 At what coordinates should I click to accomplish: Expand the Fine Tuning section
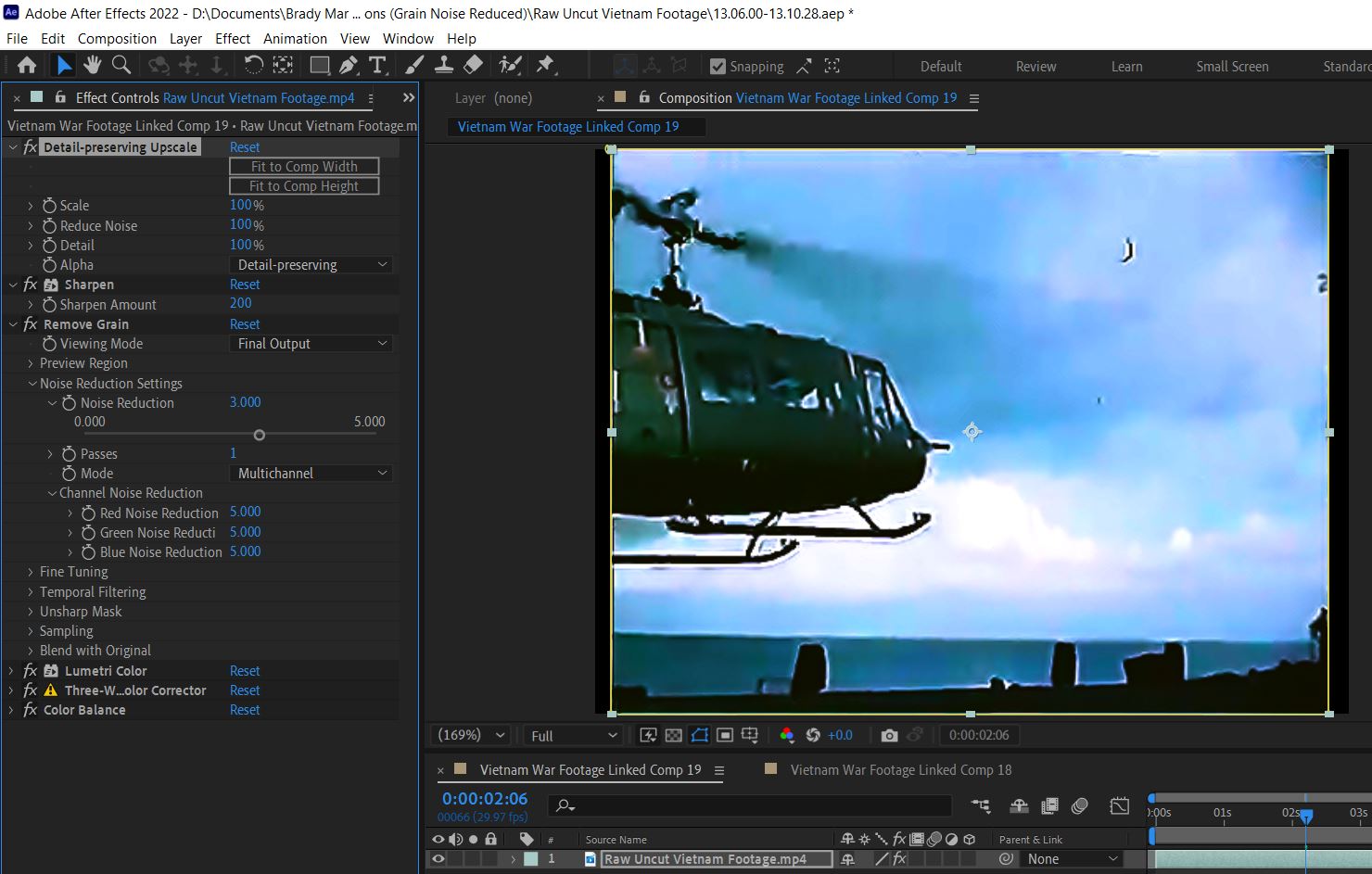pyautogui.click(x=31, y=572)
